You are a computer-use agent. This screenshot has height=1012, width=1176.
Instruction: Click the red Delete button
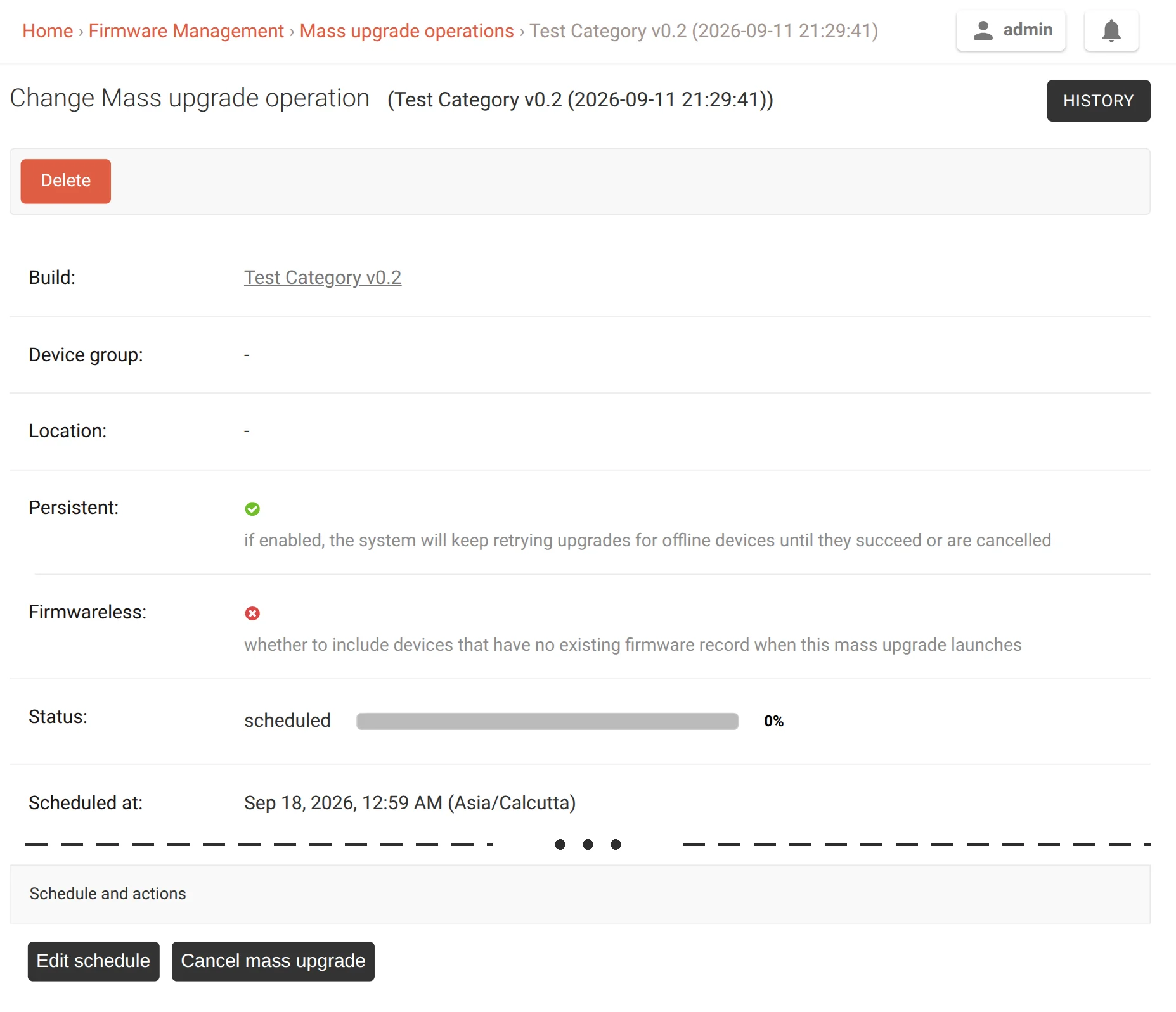point(66,181)
